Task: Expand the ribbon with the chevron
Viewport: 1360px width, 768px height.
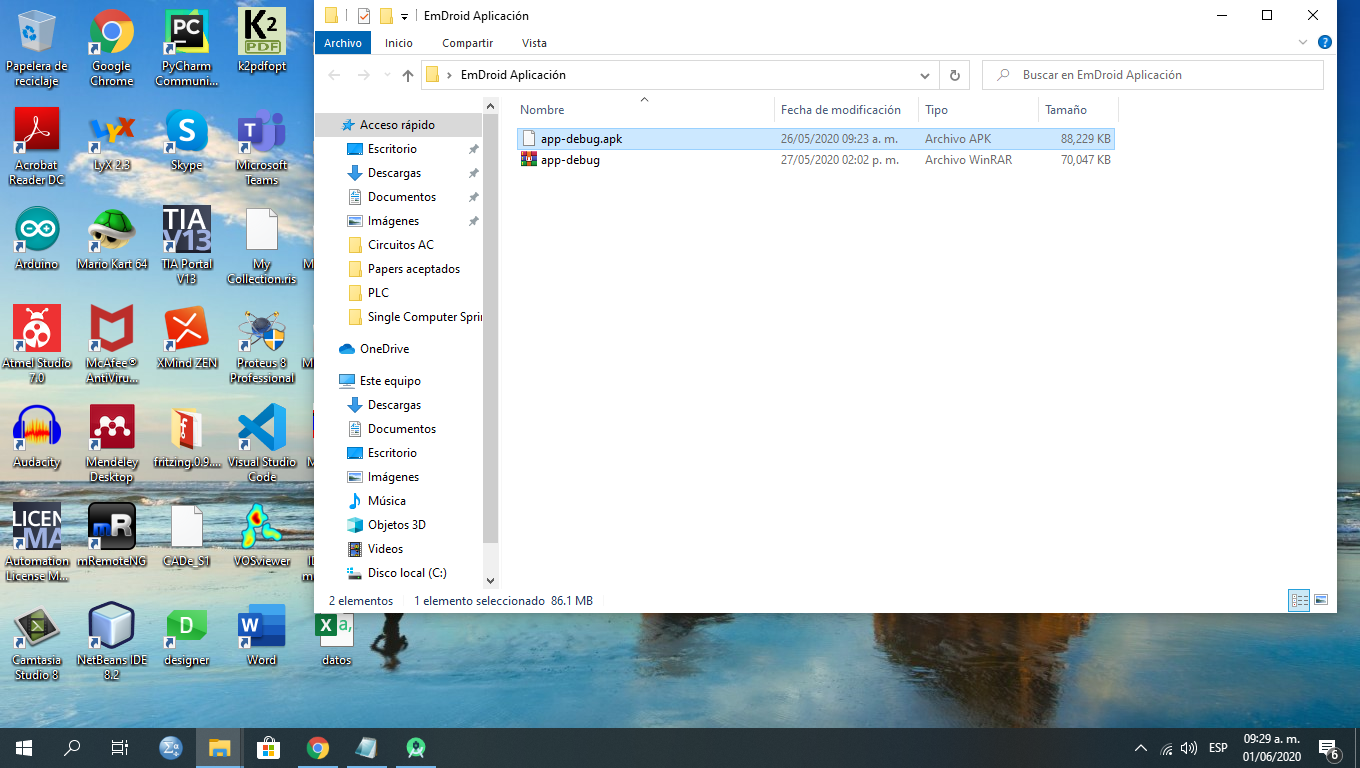Action: tap(1303, 43)
